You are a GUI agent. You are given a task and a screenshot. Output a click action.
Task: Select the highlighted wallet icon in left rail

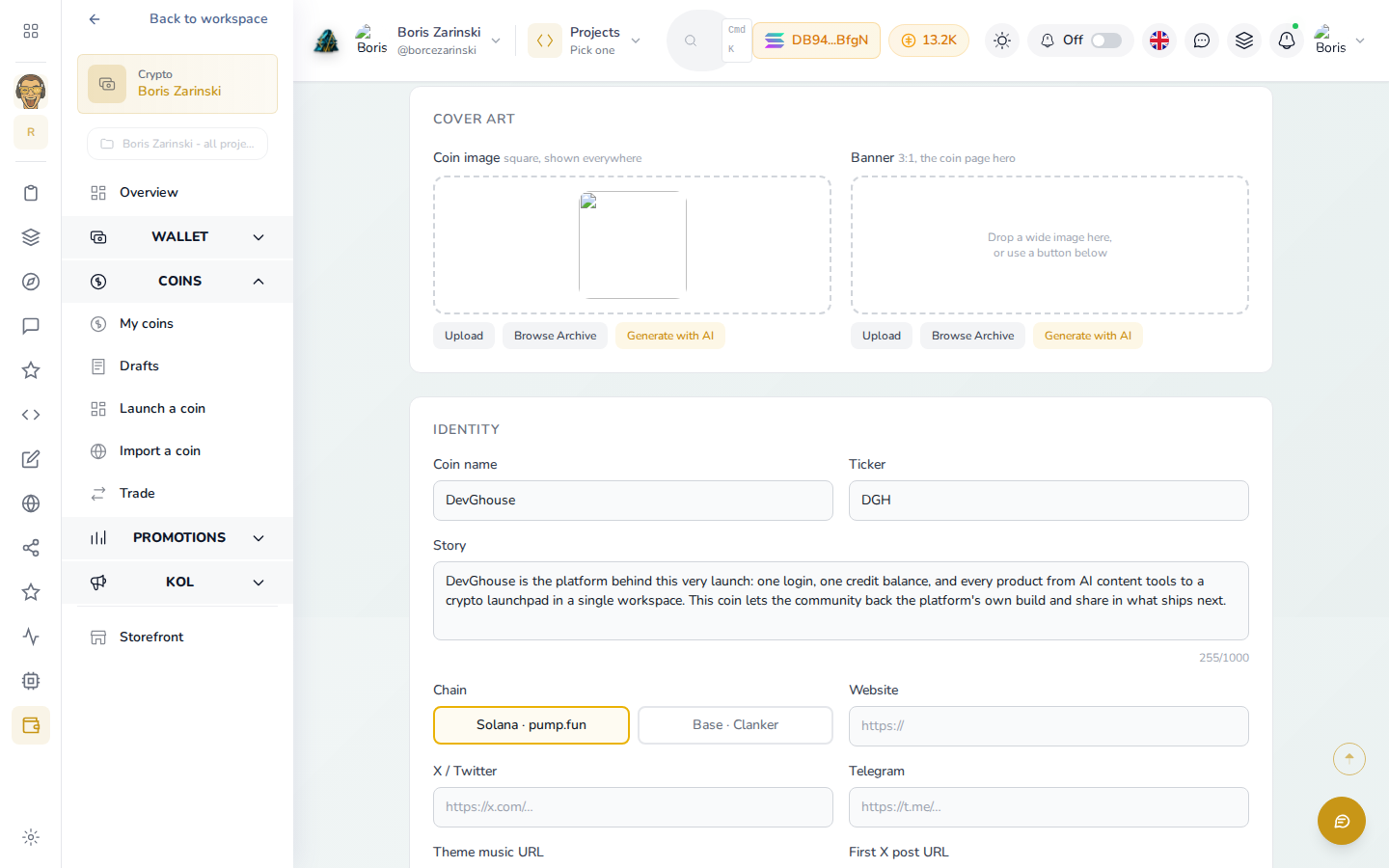(31, 725)
